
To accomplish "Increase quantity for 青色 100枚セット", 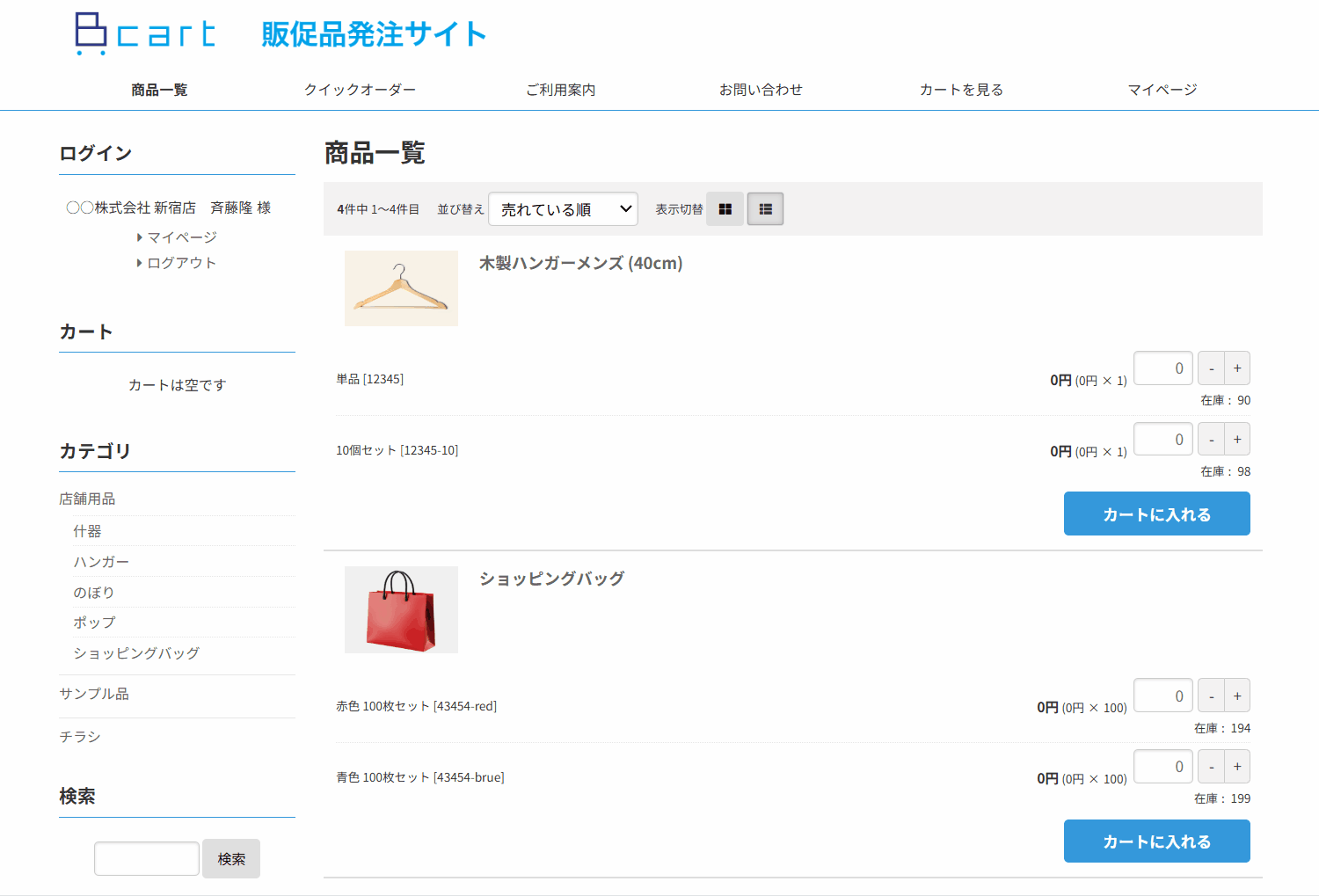I will click(1237, 766).
